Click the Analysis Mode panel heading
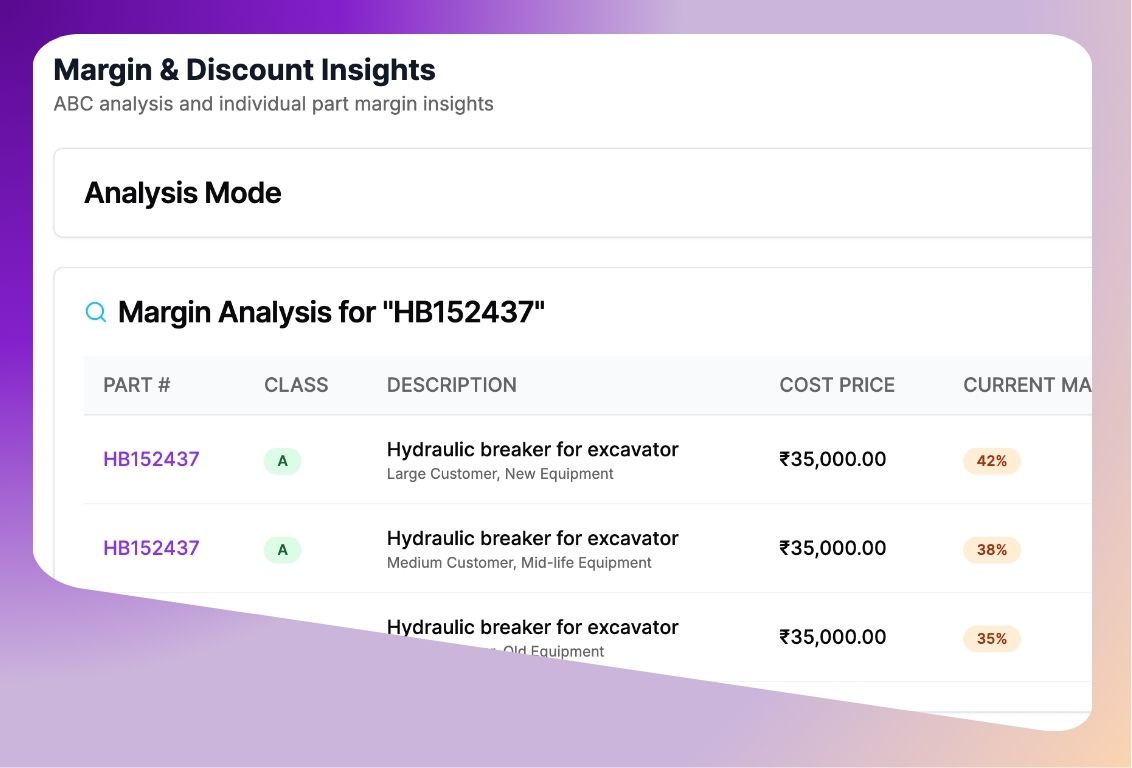 182,193
